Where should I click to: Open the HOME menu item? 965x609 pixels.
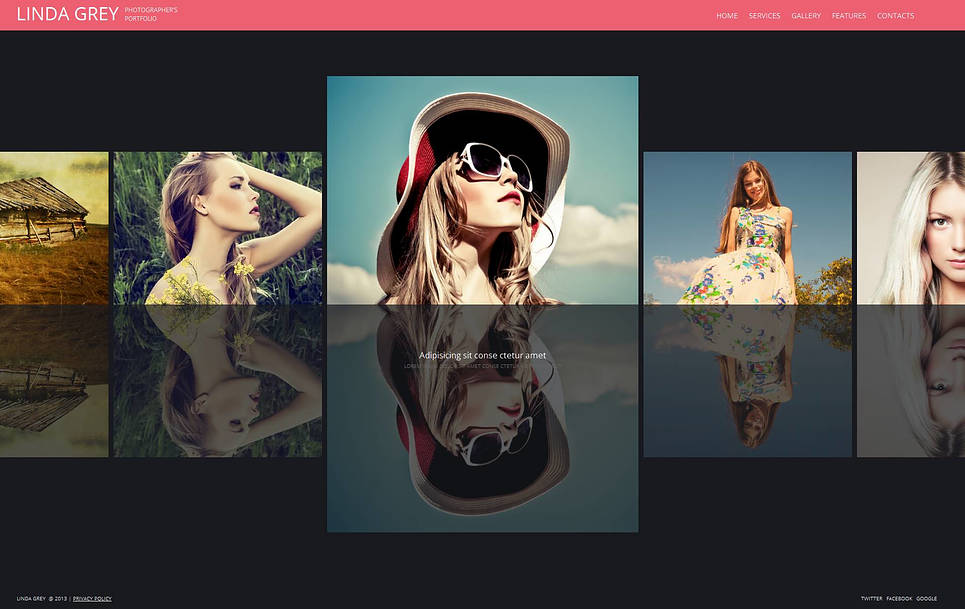tap(727, 16)
